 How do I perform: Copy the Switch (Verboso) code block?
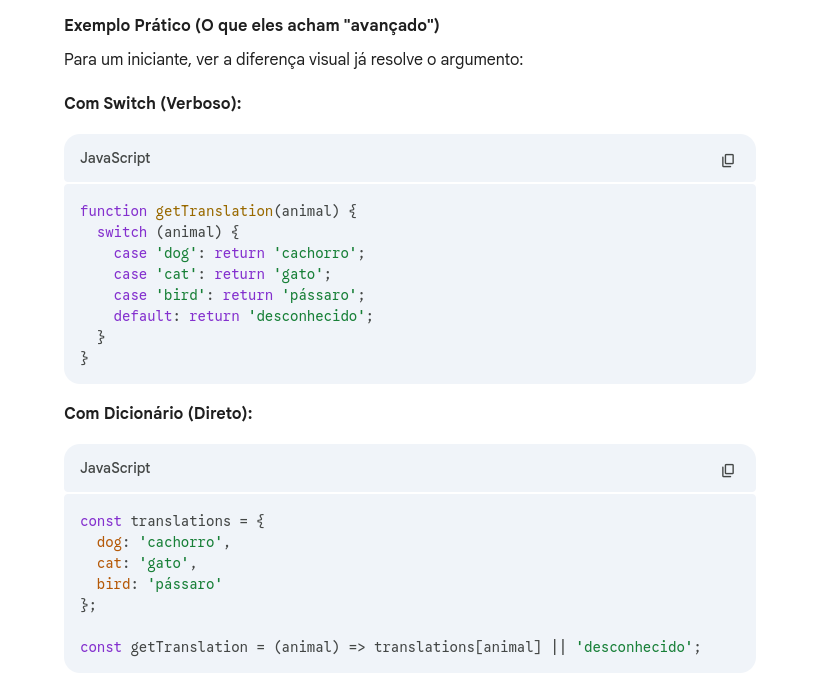tap(728, 160)
